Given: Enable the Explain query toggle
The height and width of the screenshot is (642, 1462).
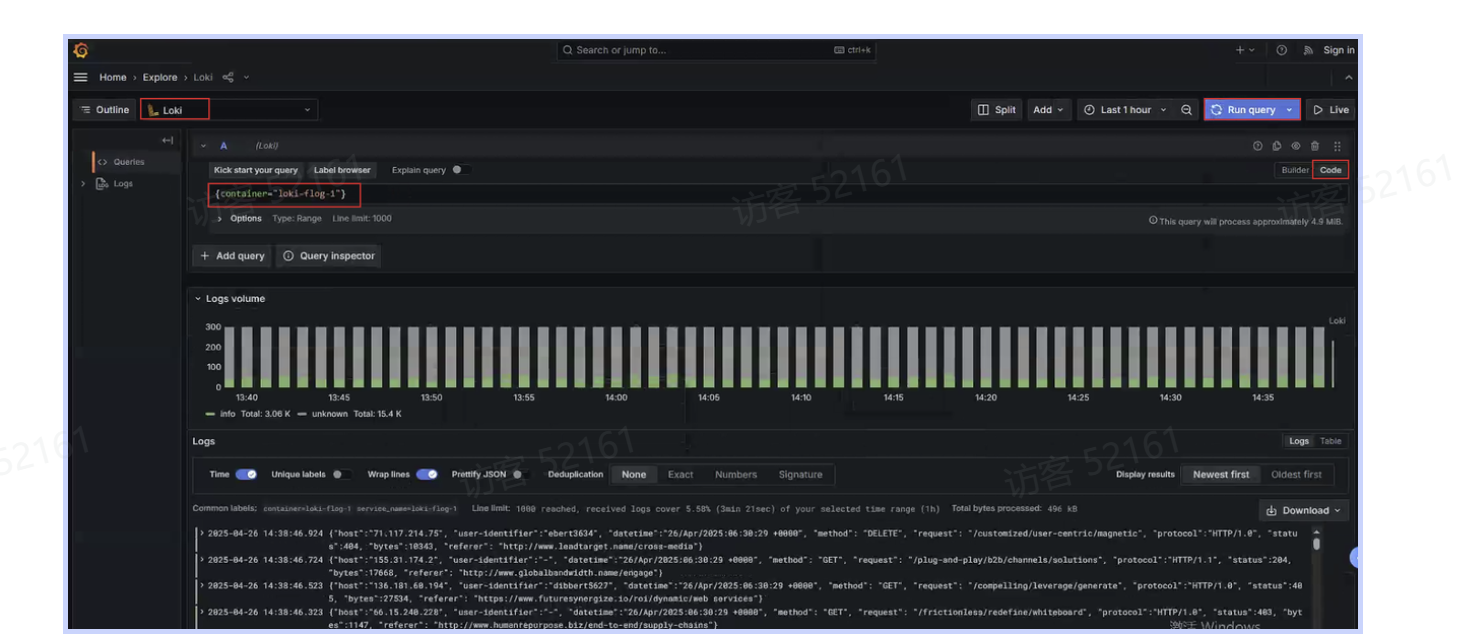Looking at the screenshot, I should click(x=460, y=170).
